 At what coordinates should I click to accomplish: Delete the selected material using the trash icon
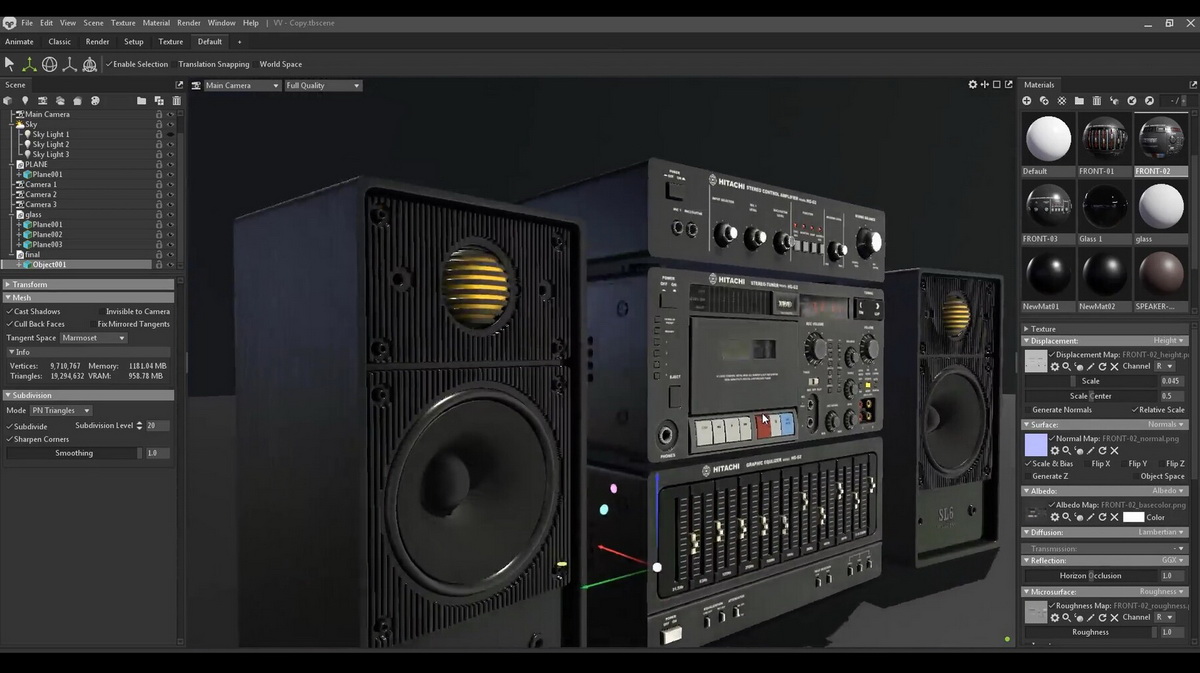click(1097, 101)
